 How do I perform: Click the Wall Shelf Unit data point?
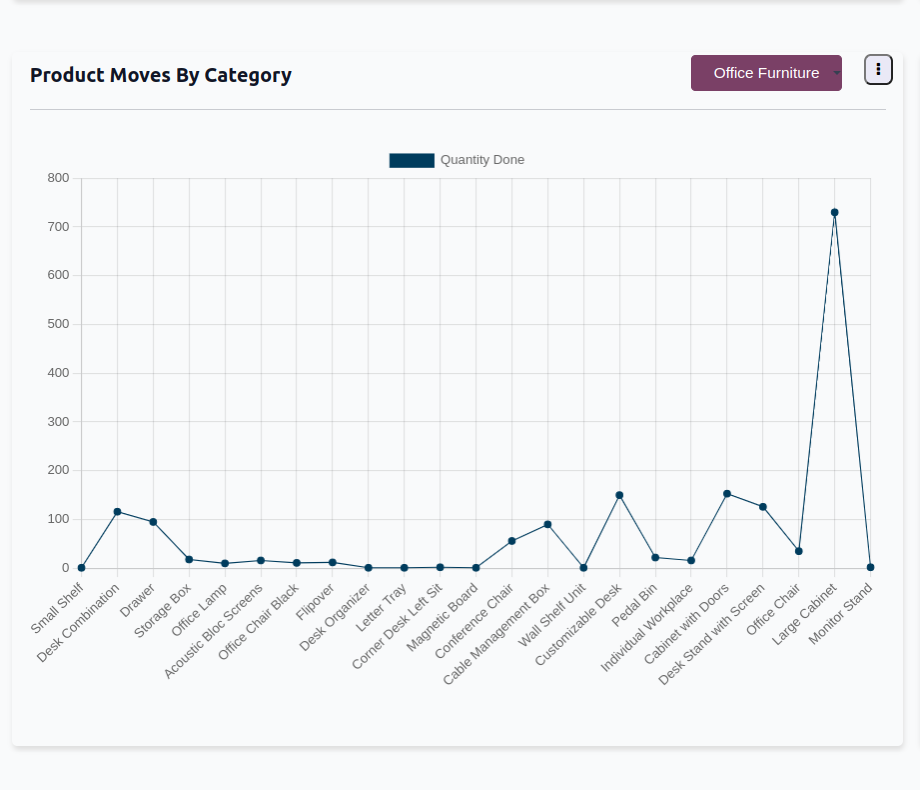(x=584, y=568)
